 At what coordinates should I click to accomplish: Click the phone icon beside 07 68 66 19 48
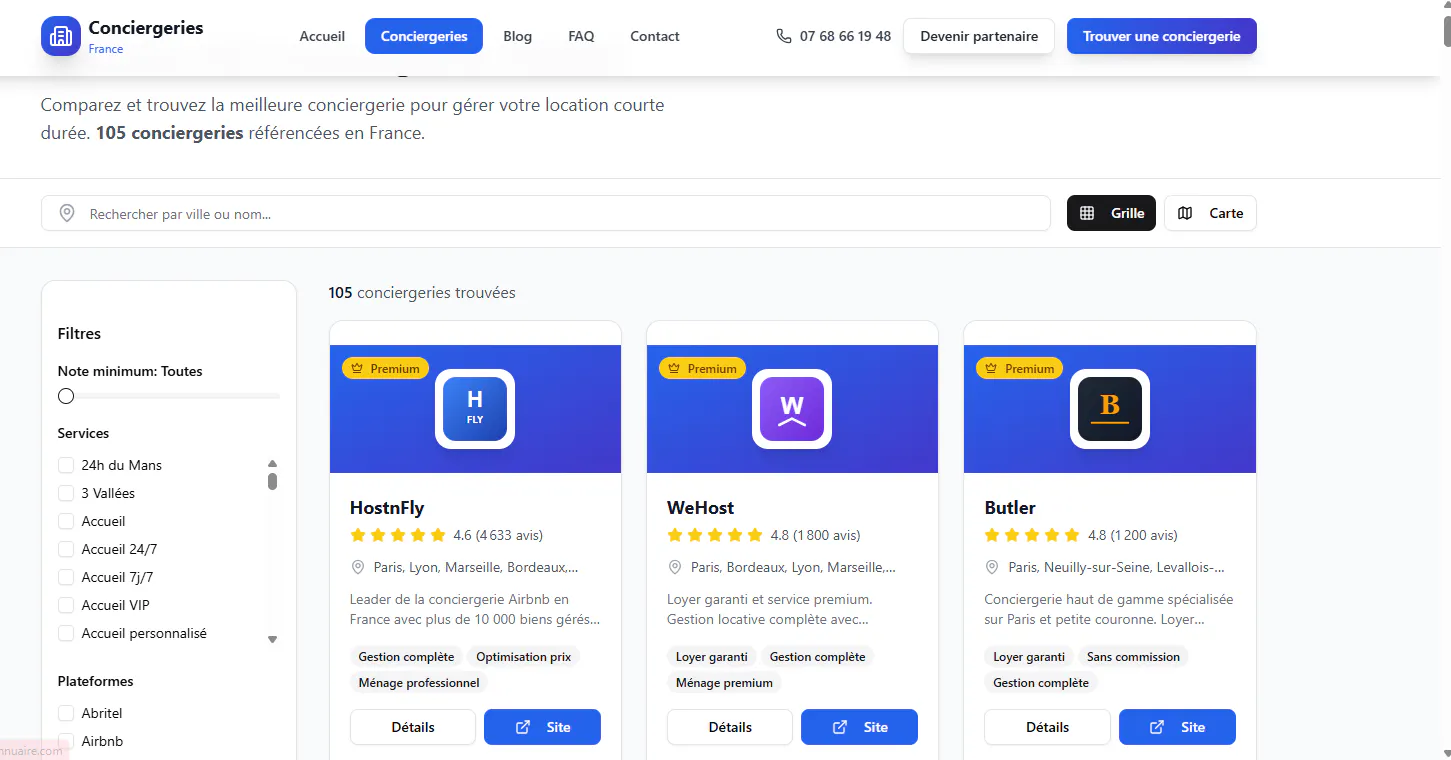[x=783, y=36]
